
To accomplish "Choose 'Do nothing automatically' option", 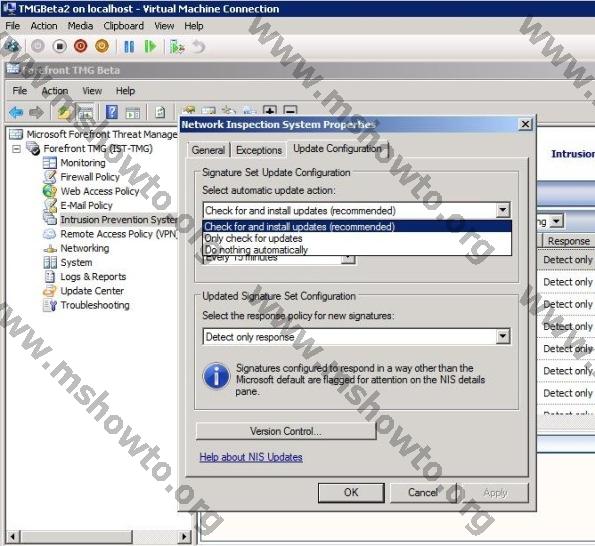I will tap(357, 249).
